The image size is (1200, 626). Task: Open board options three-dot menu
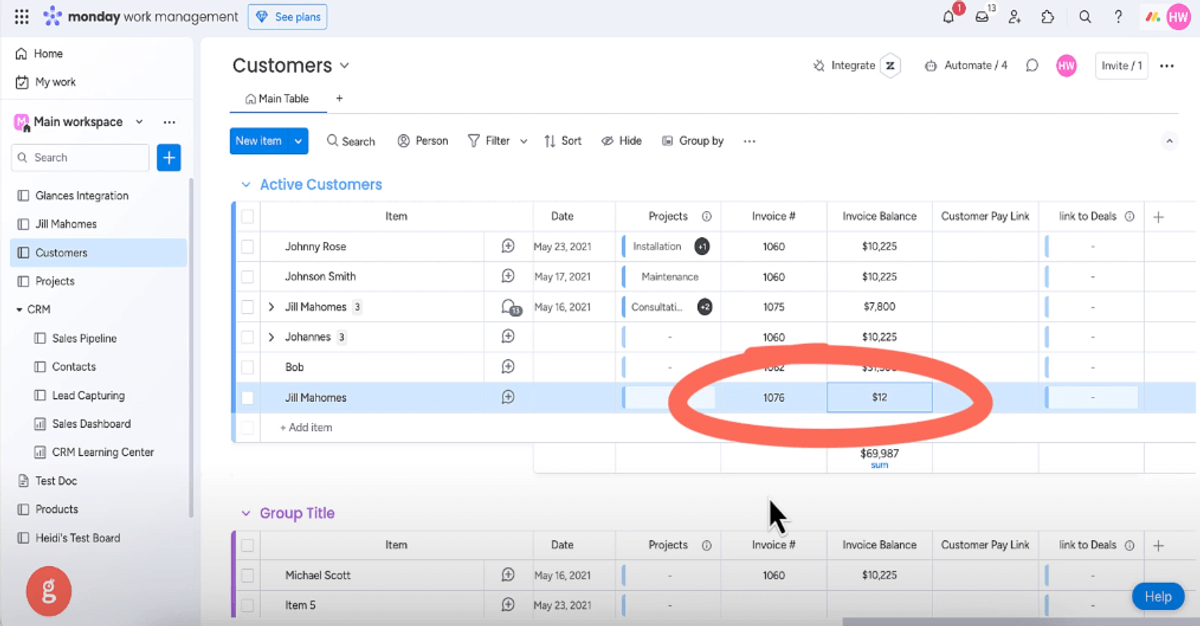point(1166,66)
